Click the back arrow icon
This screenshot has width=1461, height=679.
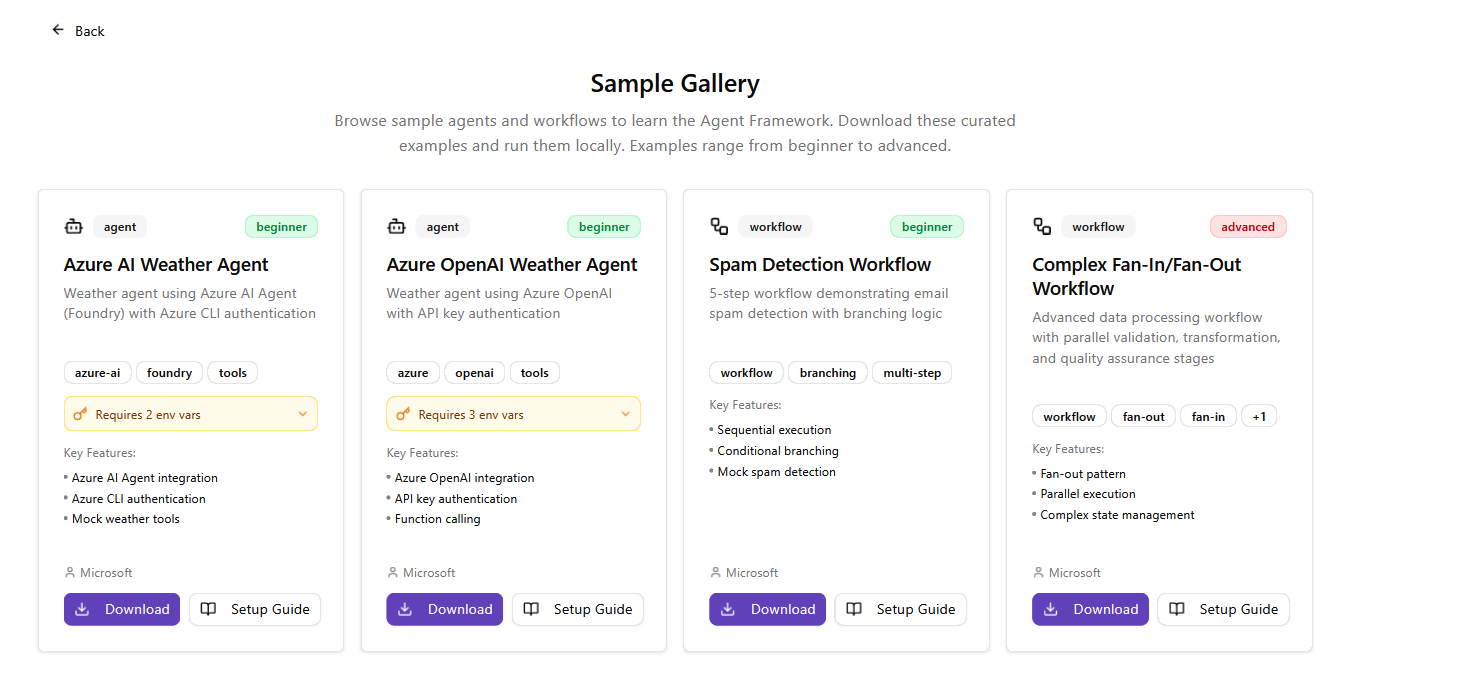click(58, 30)
